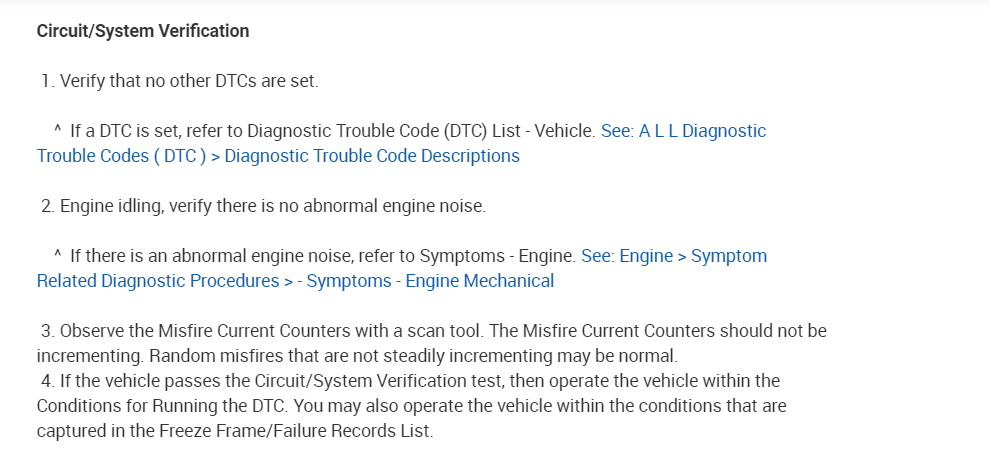Click step 1 'Verify that no other DTCs are set'
This screenshot has width=989, height=464.
coord(188,81)
